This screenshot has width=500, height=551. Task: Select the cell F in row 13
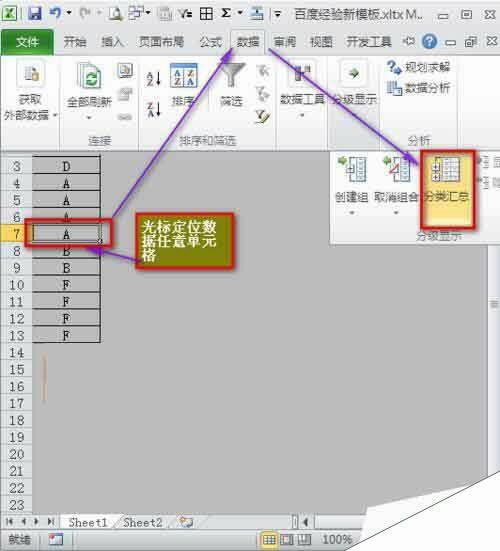click(66, 335)
